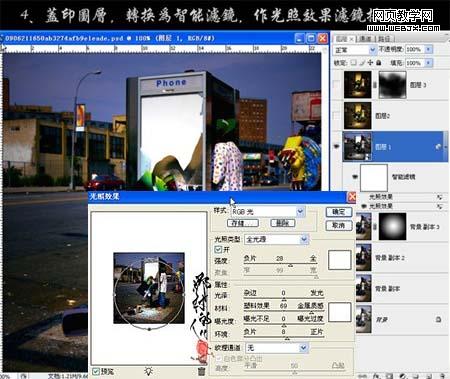Viewport: 450px width, 379px height.
Task: Toggle the 开 (light on) checkbox
Action: (x=218, y=249)
